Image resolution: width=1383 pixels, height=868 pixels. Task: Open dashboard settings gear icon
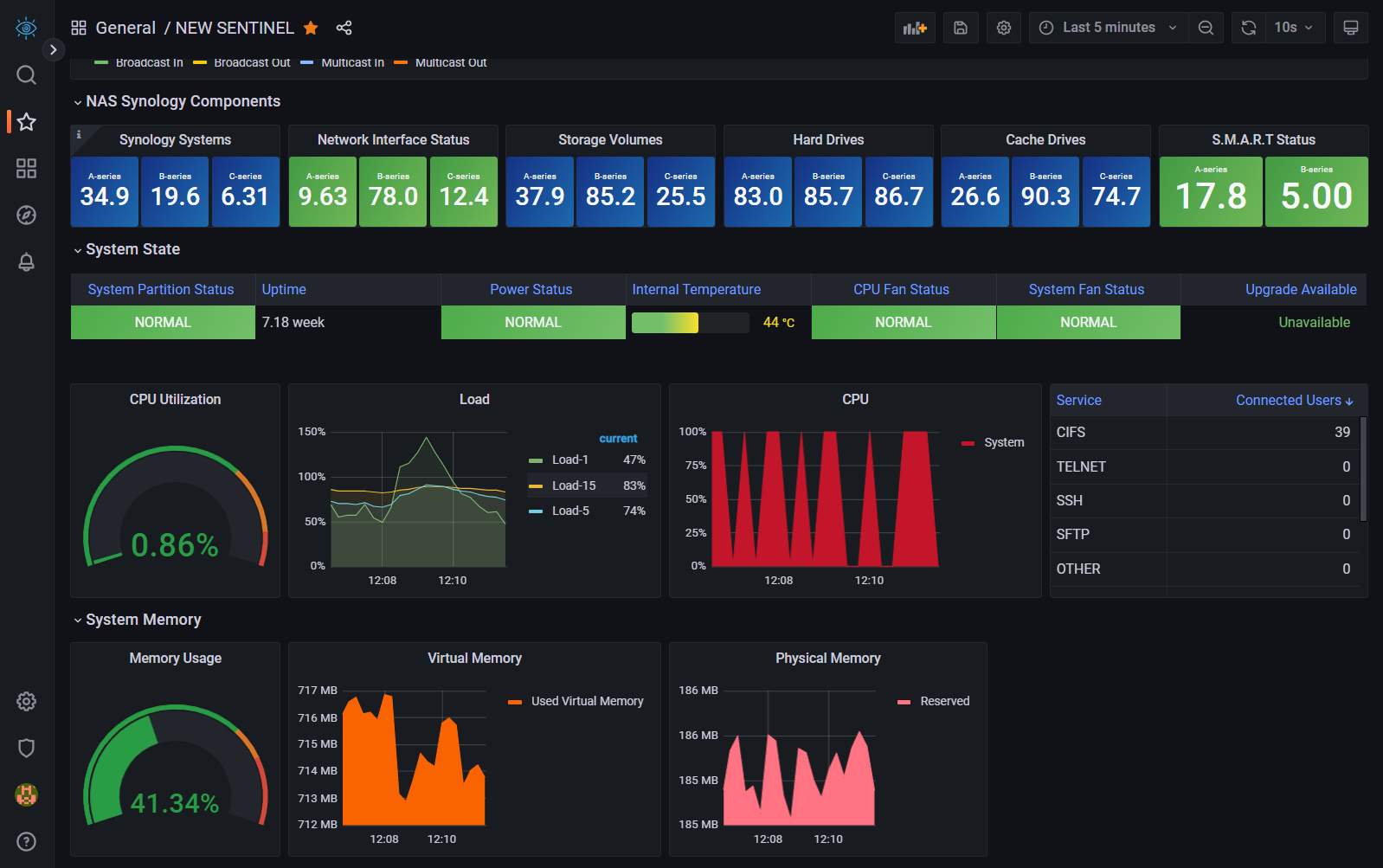(x=1004, y=28)
